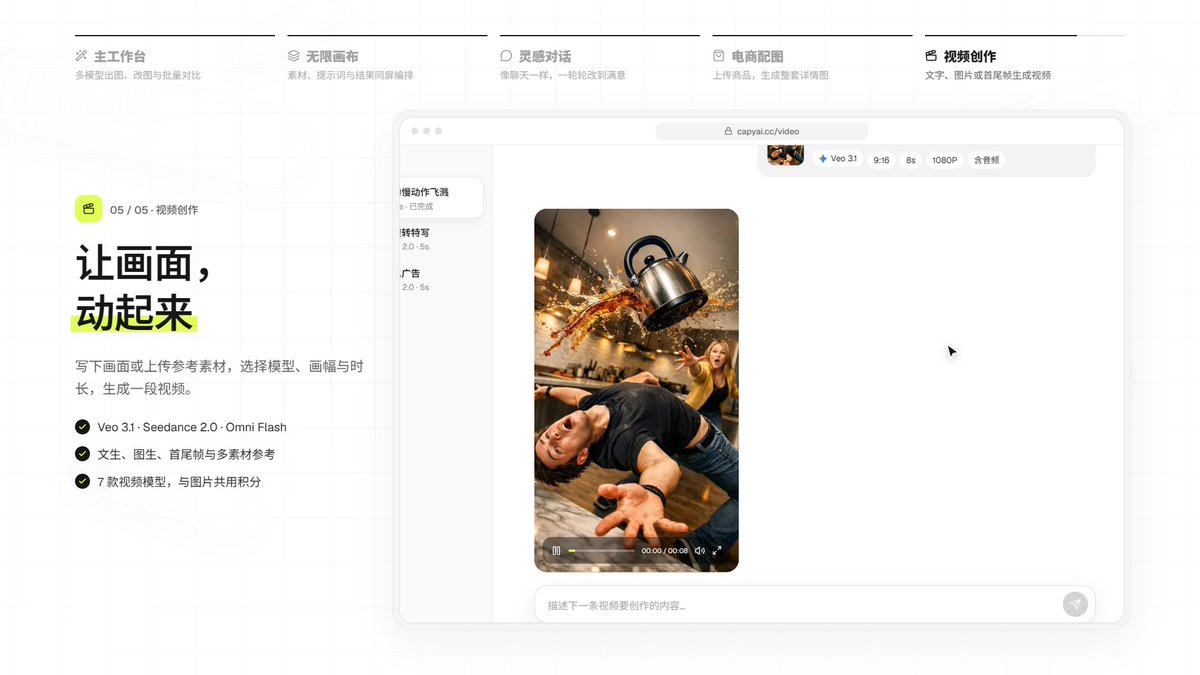This screenshot has height=675, width=1200.
Task: Click the generated kettle video preview
Action: pos(636,390)
